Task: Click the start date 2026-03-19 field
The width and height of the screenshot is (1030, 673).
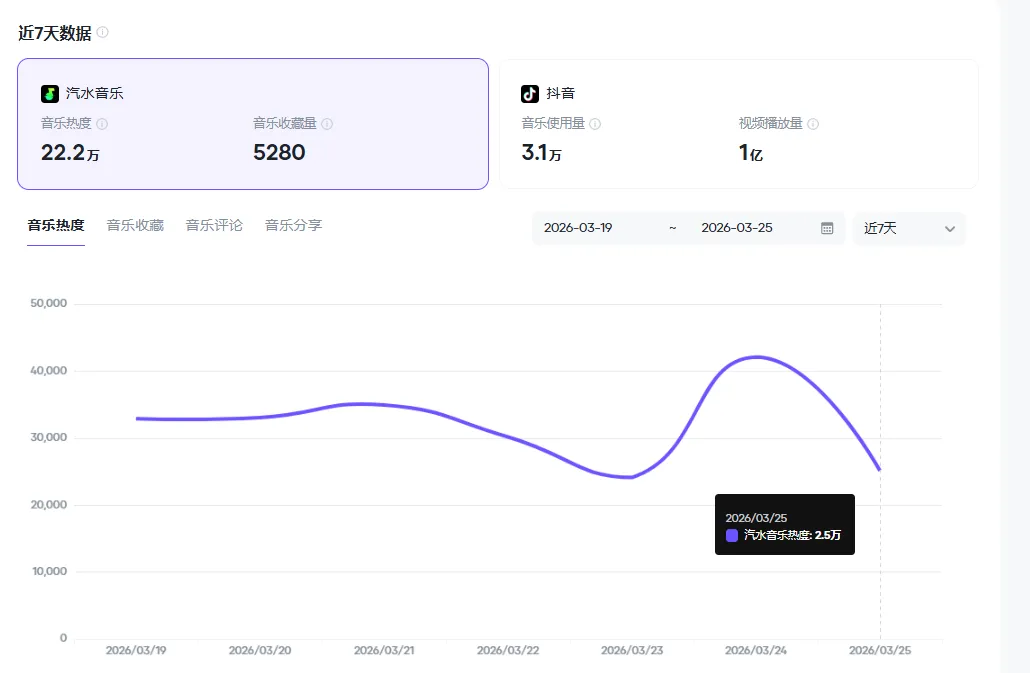Action: tap(578, 229)
